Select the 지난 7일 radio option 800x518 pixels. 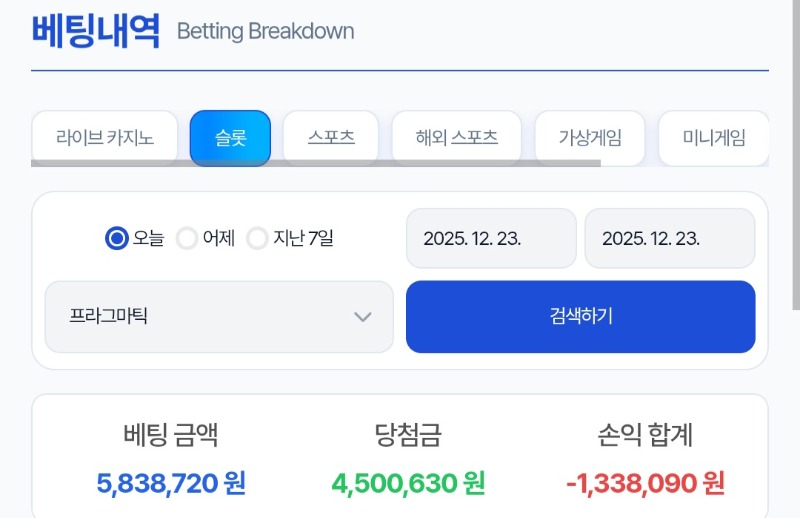coord(258,238)
